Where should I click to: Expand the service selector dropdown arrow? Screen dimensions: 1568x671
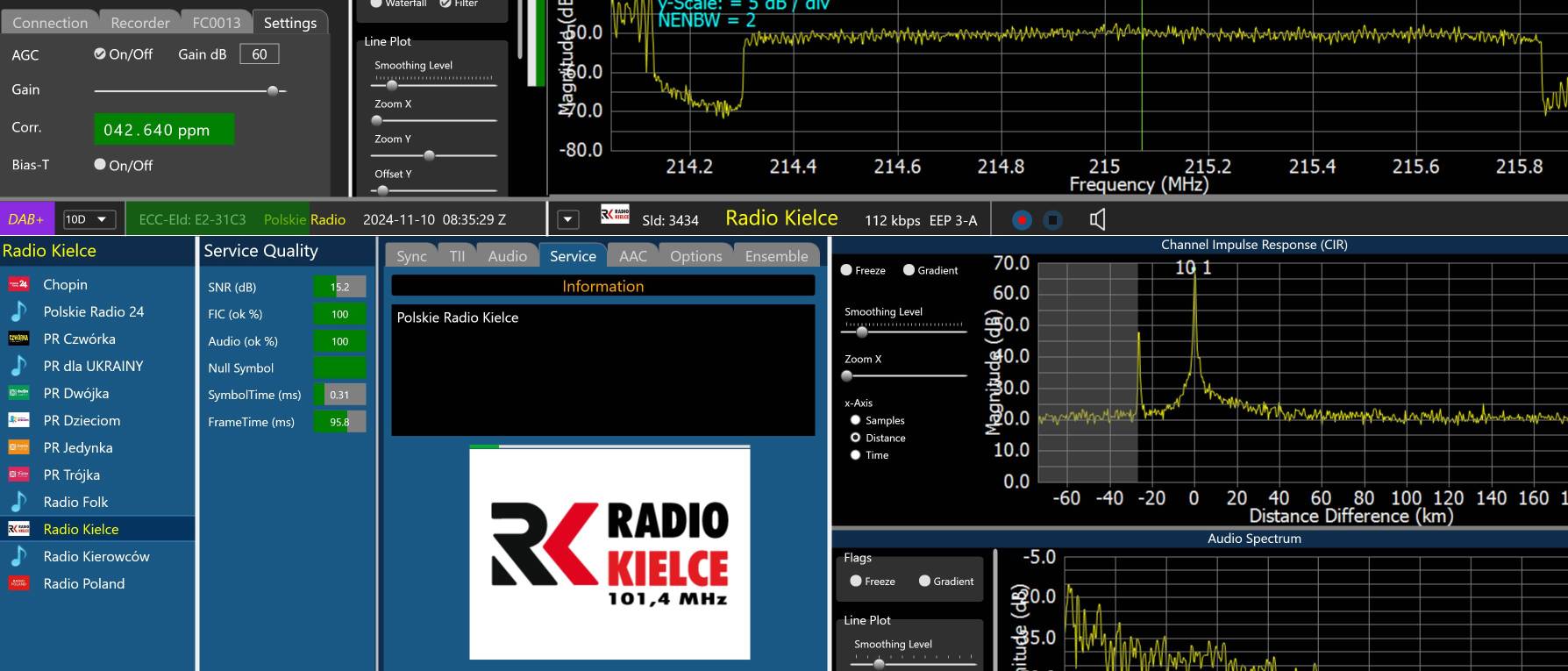567,219
